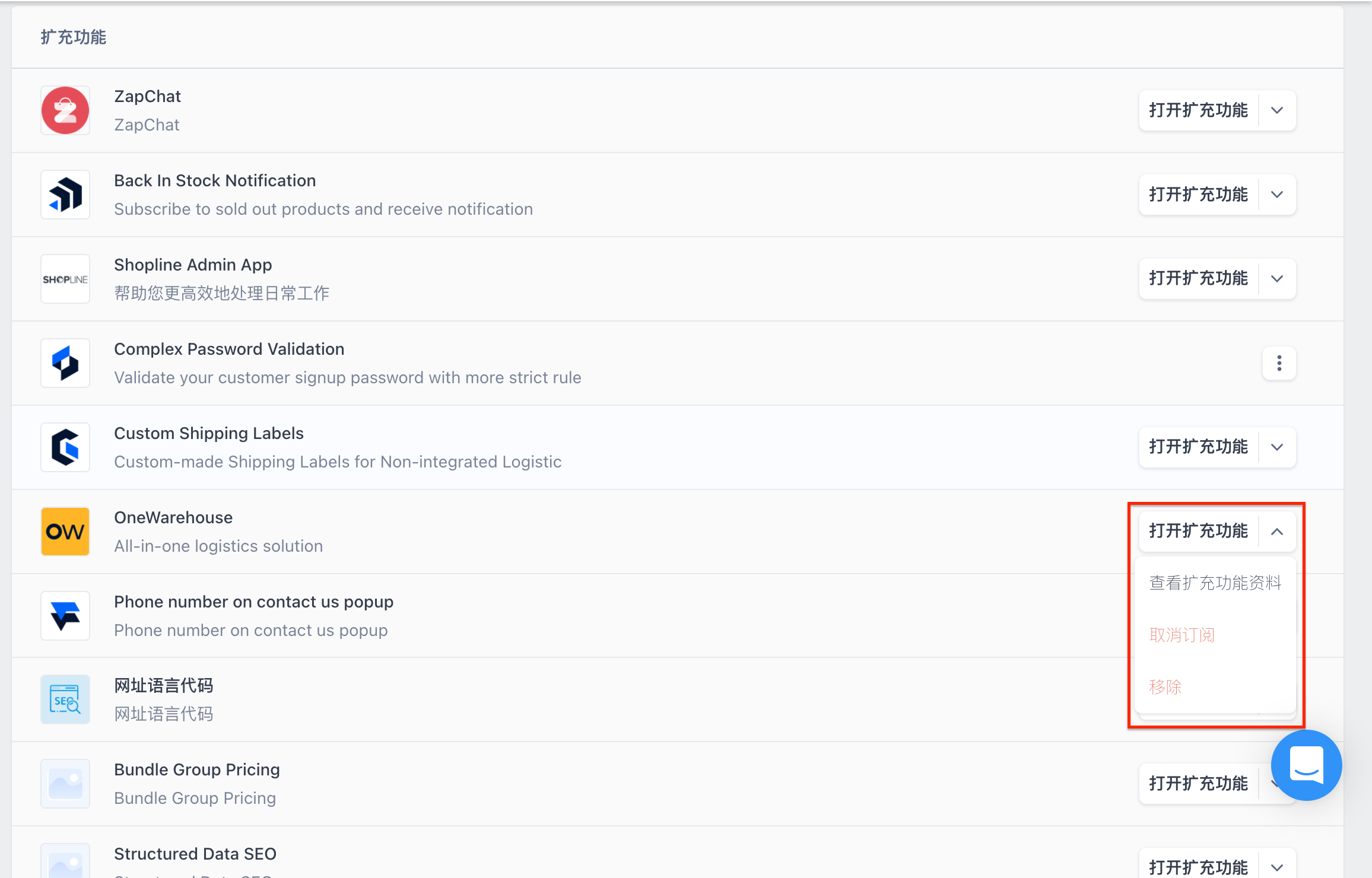
Task: Expand the Custom Shipping Labels dropdown arrow
Action: click(1278, 447)
